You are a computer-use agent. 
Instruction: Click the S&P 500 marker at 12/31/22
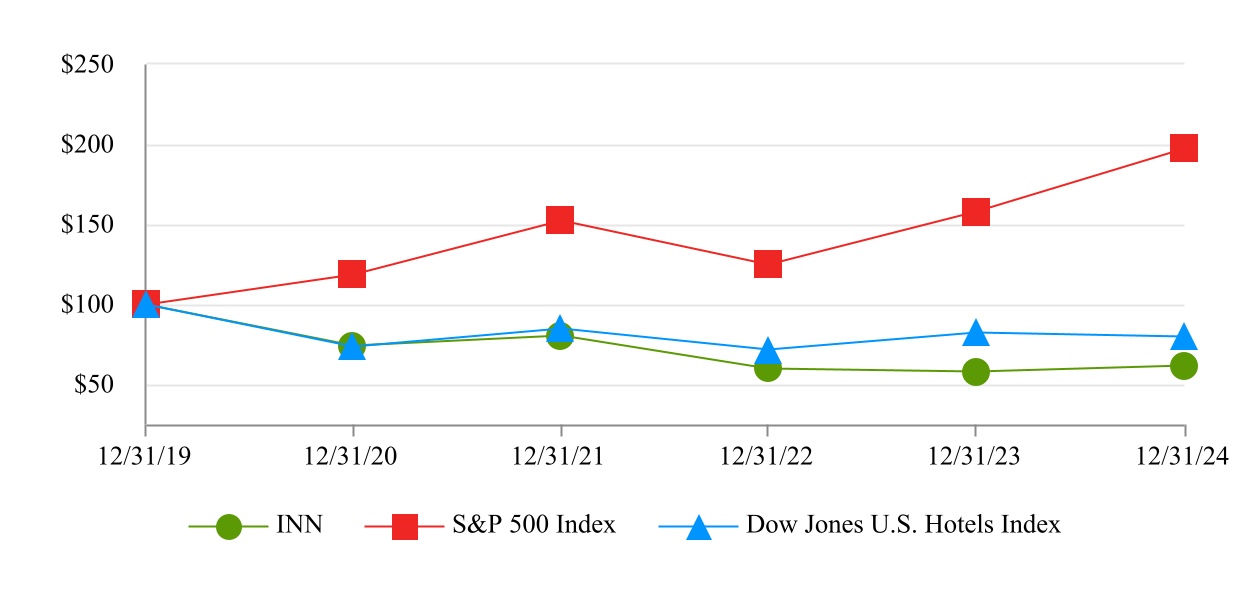[x=768, y=264]
